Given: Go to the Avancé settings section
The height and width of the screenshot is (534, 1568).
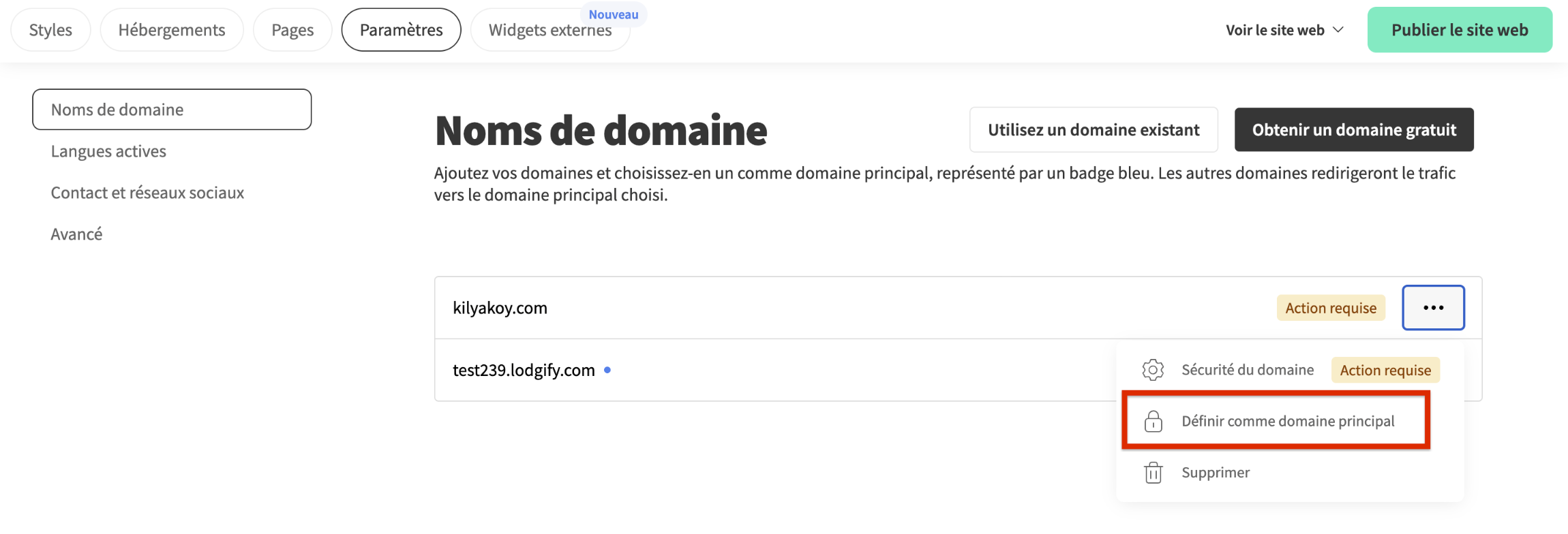Looking at the screenshot, I should click(76, 234).
